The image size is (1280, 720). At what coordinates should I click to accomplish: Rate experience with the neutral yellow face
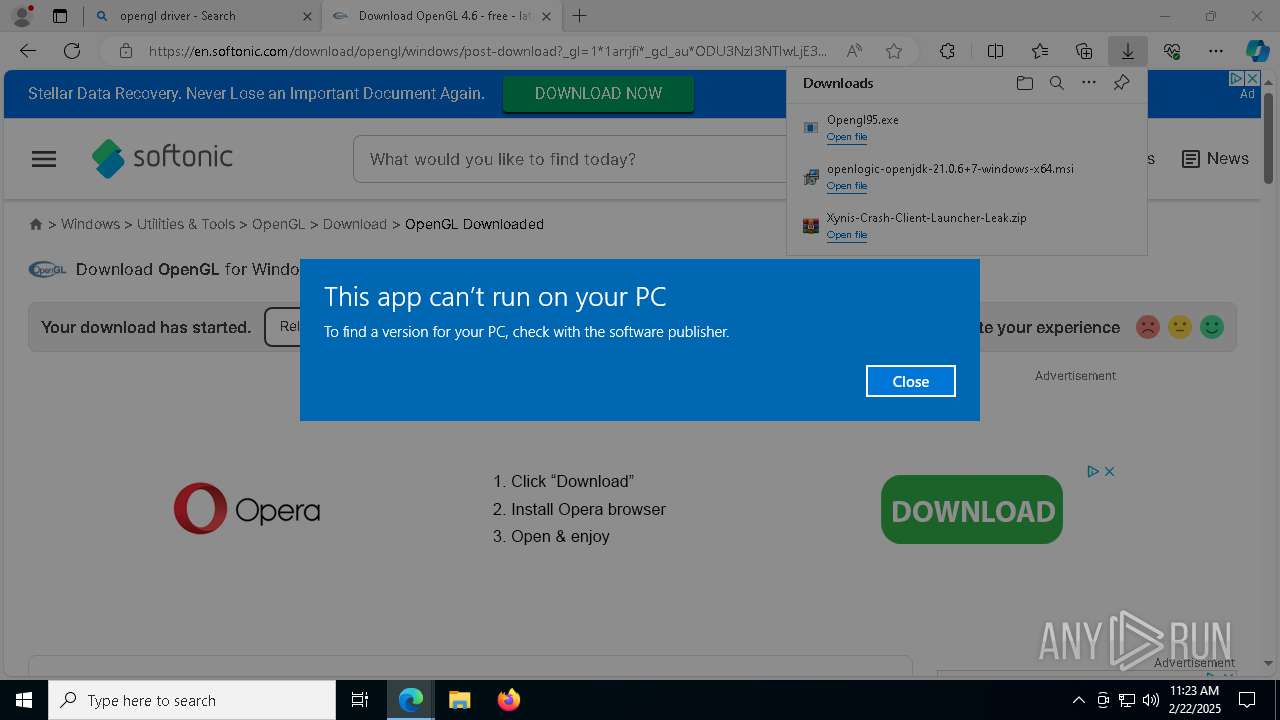pyautogui.click(x=1180, y=327)
